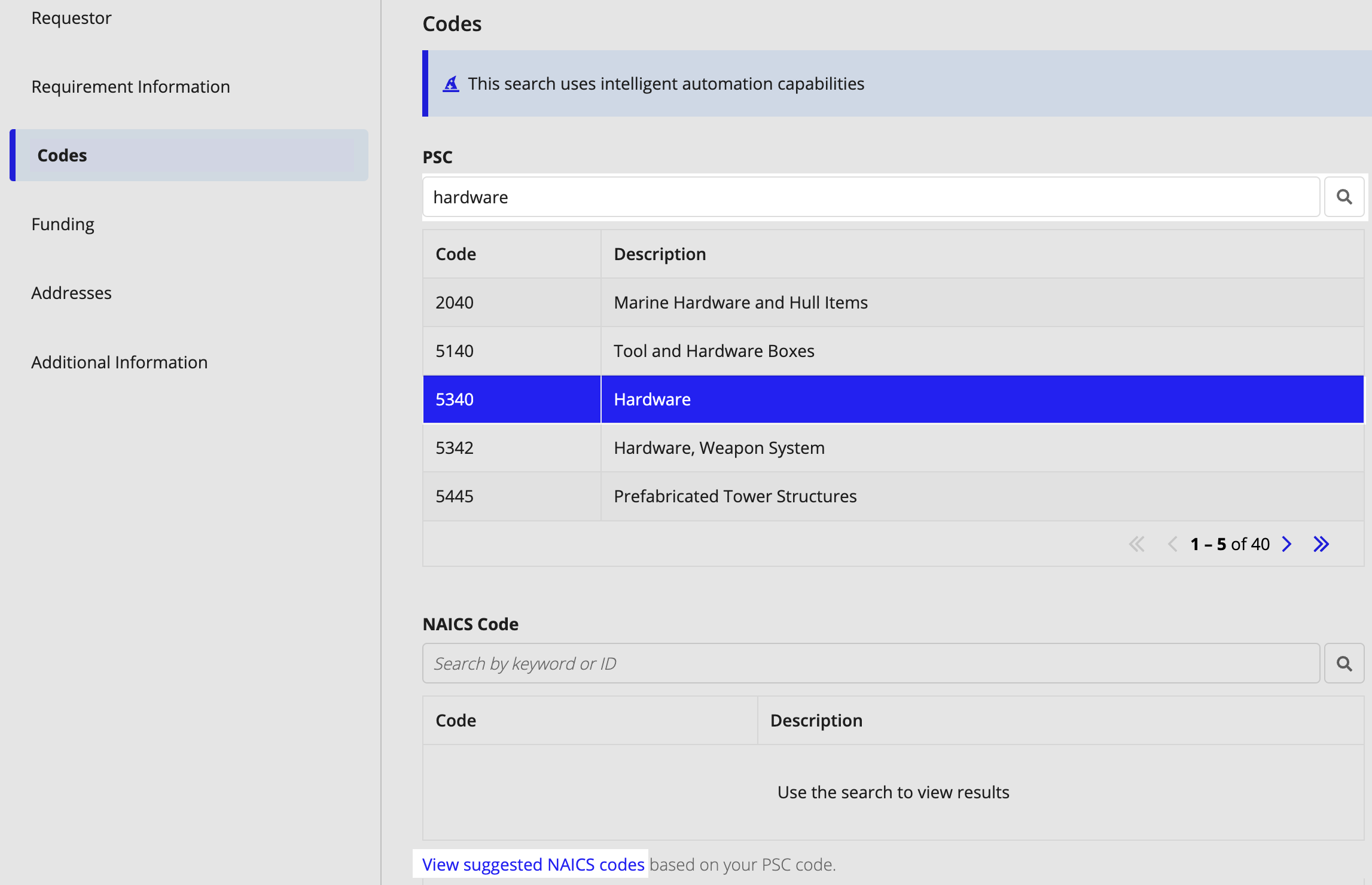Screen dimensions: 1372x885
Task: Open the Addresses section
Action: tap(71, 293)
